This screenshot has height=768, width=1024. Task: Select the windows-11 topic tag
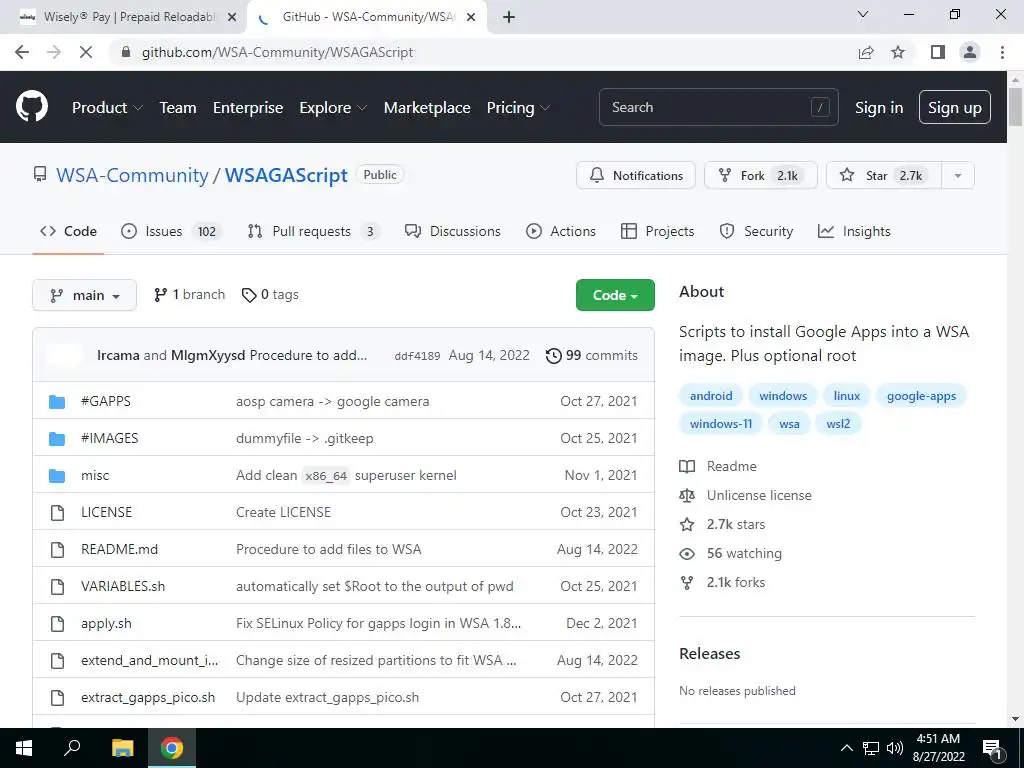[x=721, y=424]
